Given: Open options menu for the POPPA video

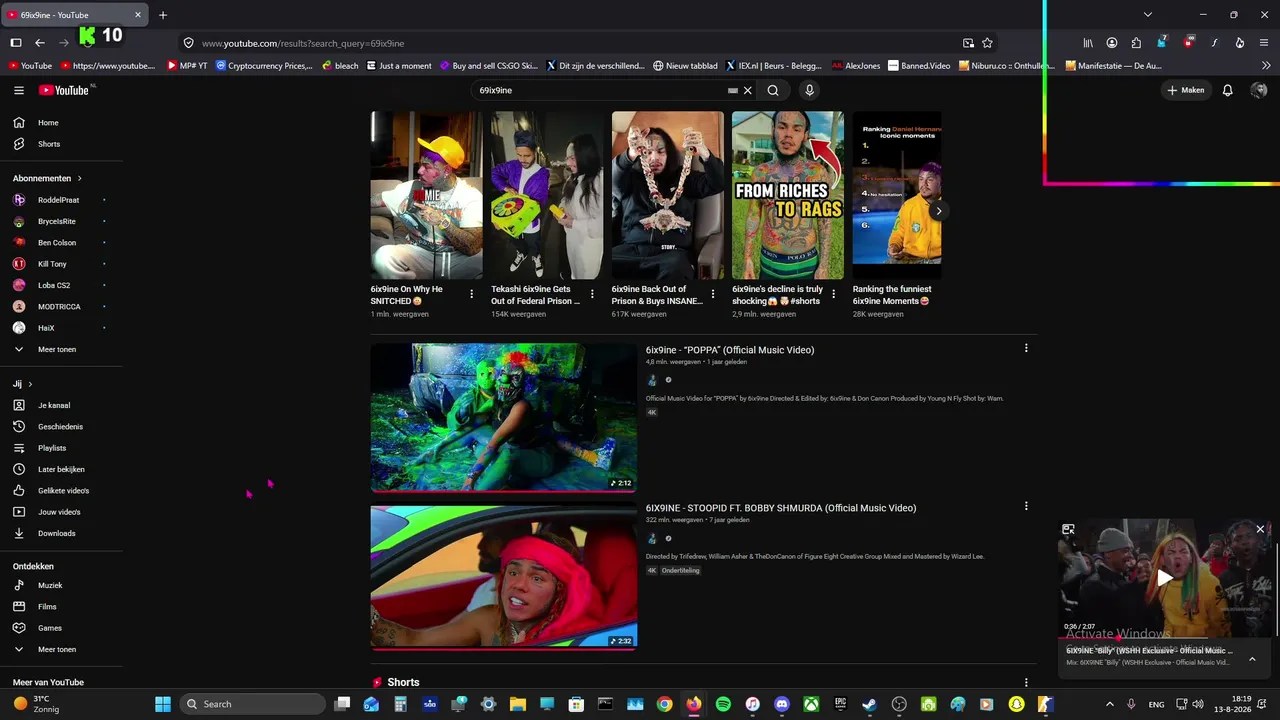Looking at the screenshot, I should [1026, 348].
